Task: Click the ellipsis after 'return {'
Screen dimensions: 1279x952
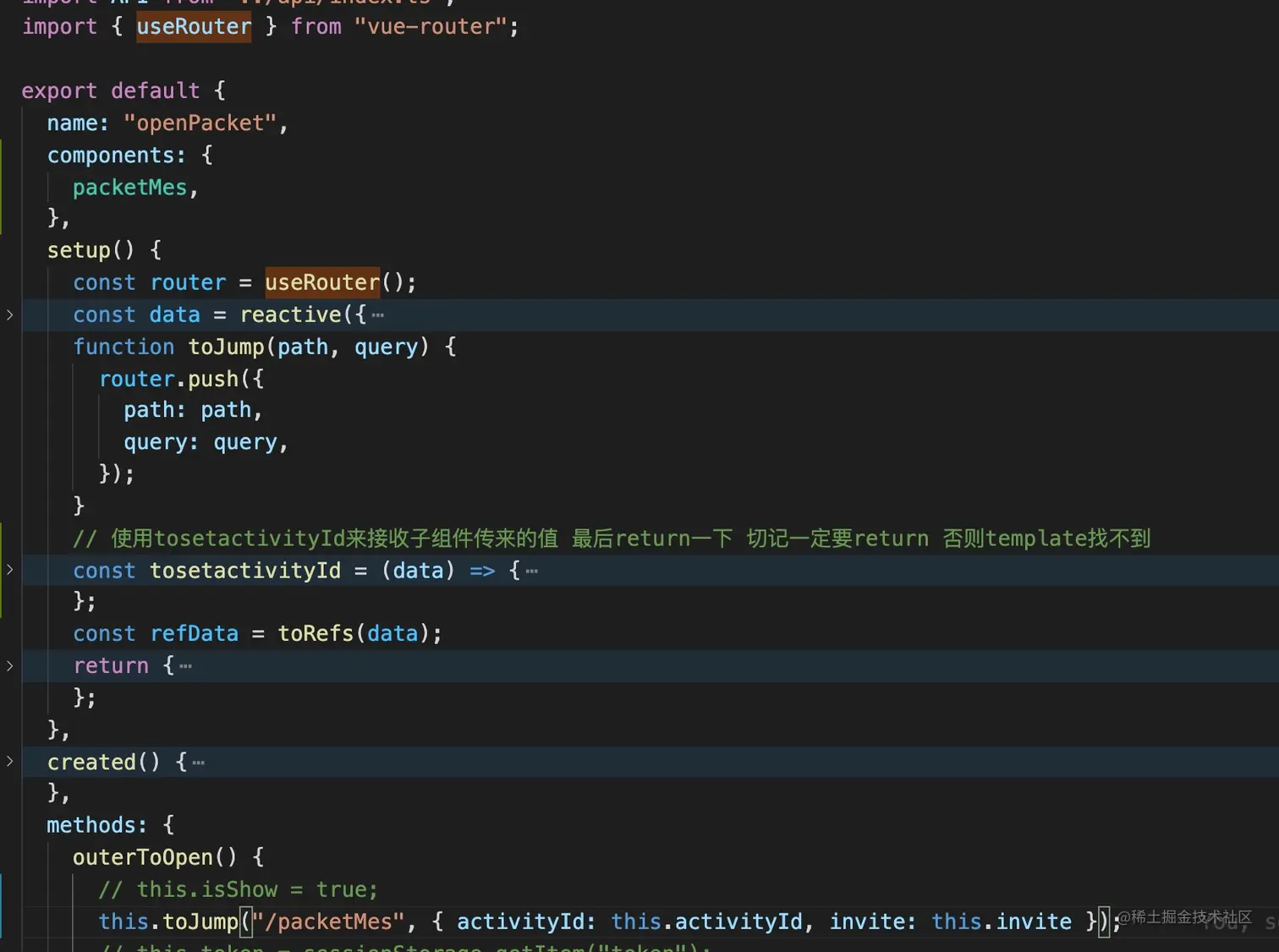Action: 185,666
